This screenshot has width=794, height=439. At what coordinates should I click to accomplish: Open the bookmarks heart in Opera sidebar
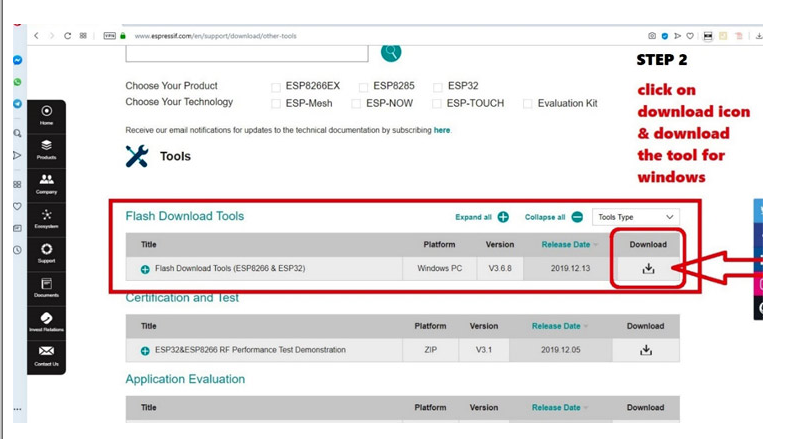[17, 206]
